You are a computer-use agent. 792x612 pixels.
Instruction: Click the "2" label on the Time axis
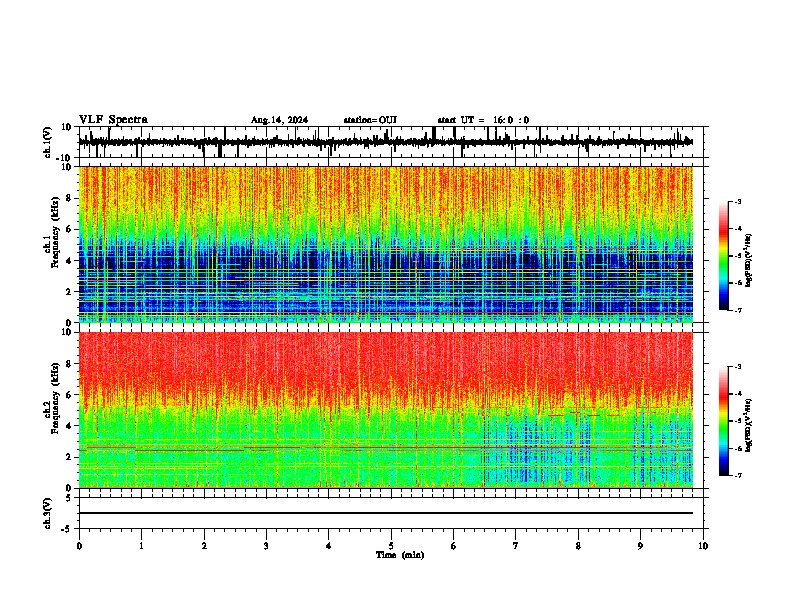tap(204, 546)
